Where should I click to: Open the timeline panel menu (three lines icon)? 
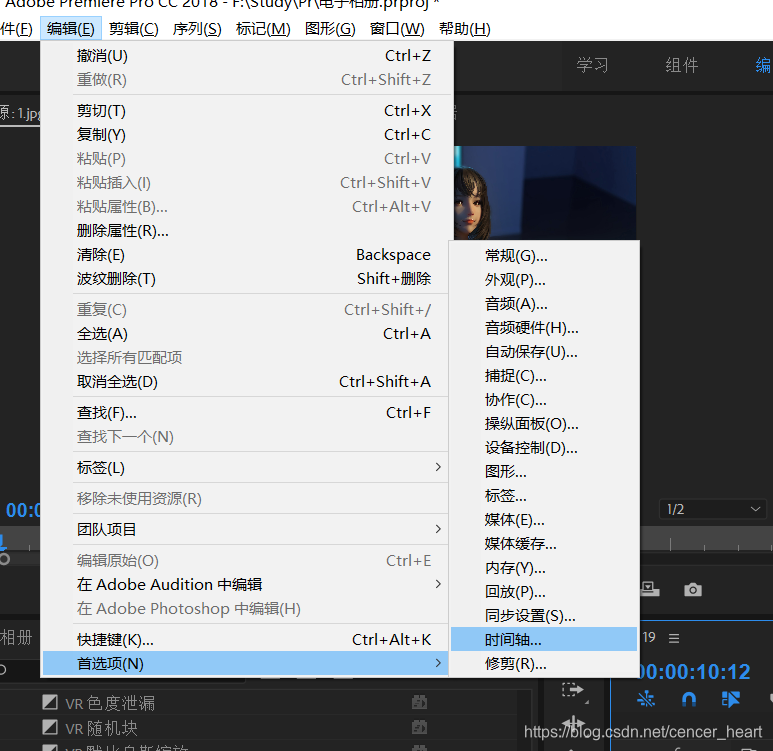[x=674, y=639]
